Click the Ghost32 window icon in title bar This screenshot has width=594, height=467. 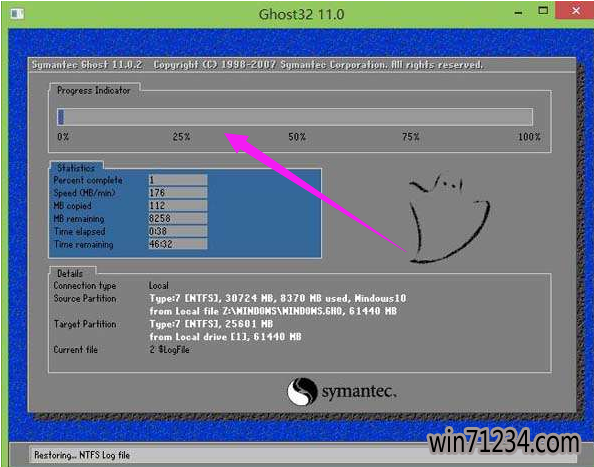coord(17,14)
